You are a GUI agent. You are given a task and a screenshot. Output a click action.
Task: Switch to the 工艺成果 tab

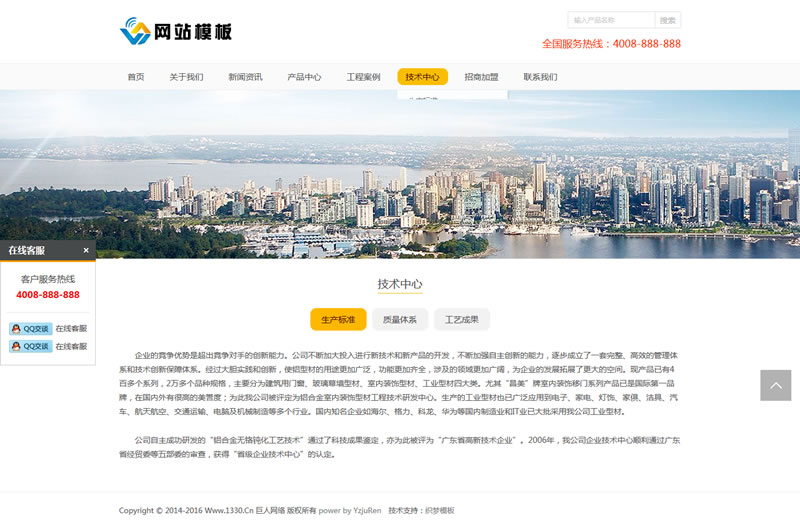tap(462, 320)
